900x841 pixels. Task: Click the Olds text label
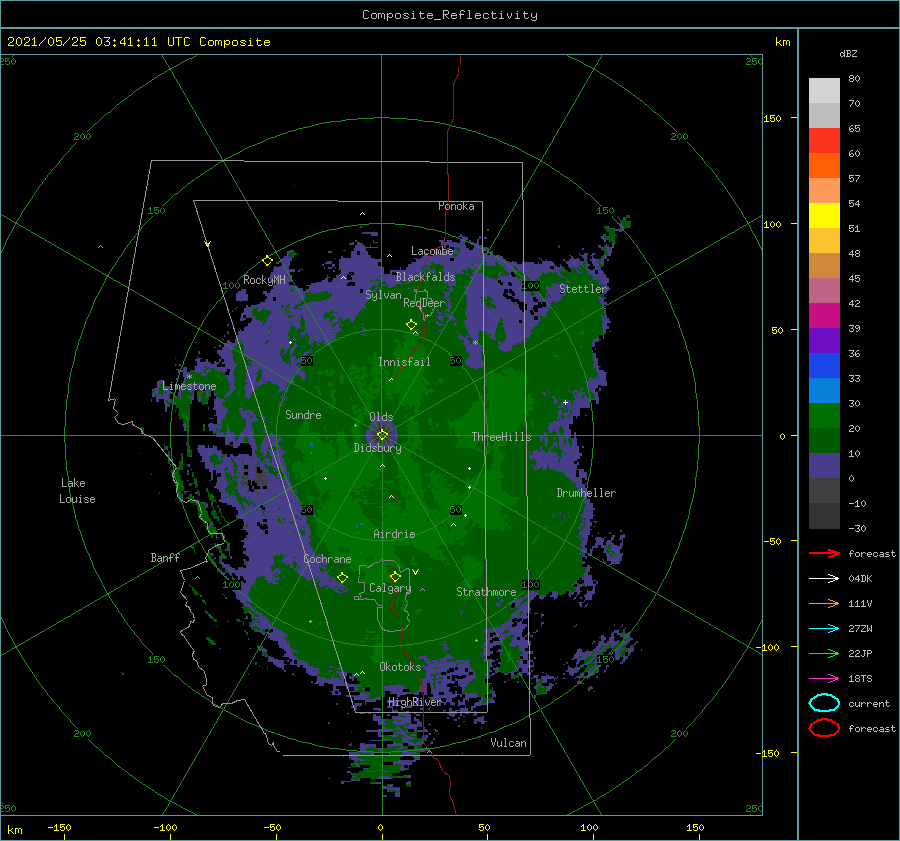pos(381,417)
